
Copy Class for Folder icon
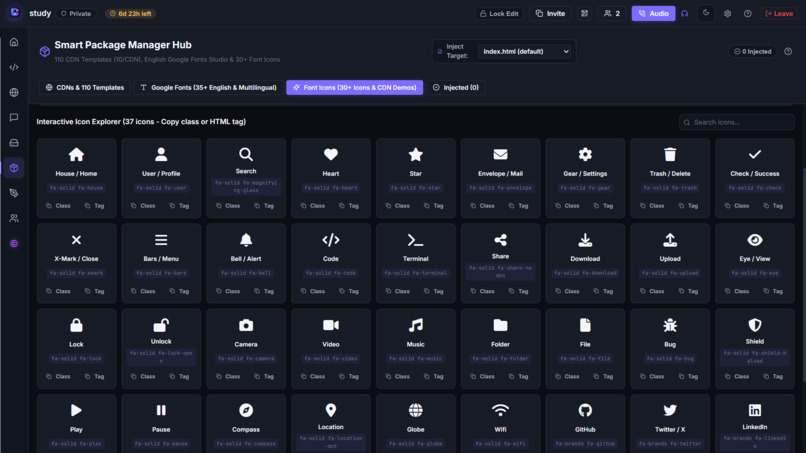[482, 376]
